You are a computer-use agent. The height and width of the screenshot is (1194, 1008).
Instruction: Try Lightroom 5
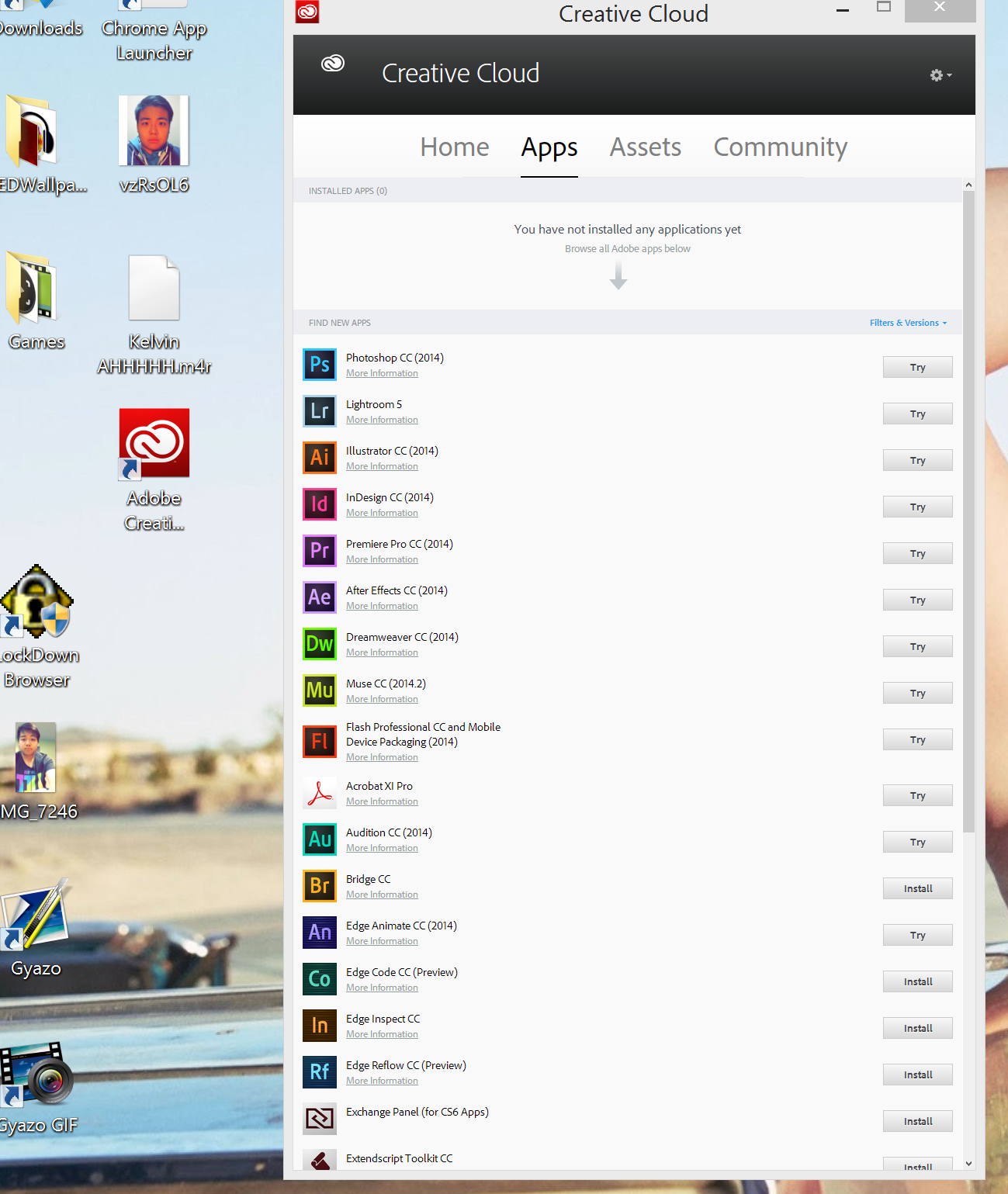pyautogui.click(x=918, y=414)
